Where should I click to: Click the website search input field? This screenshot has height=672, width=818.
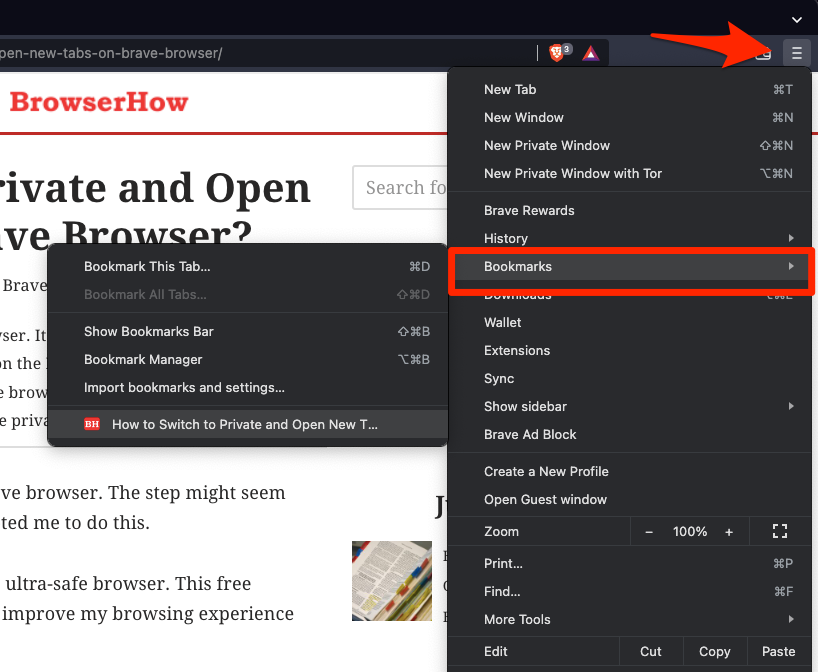coord(400,187)
